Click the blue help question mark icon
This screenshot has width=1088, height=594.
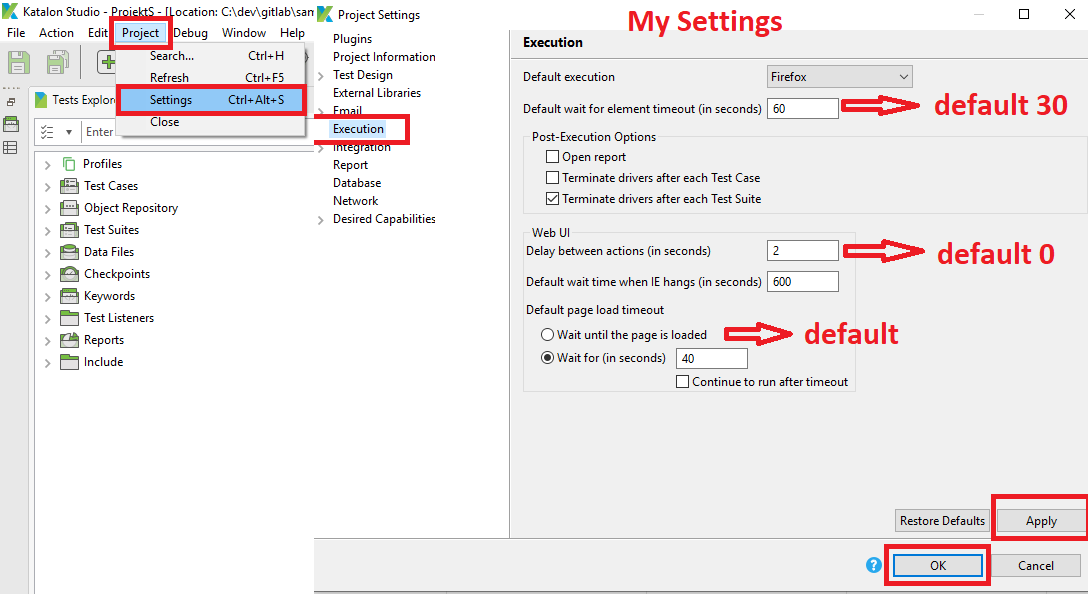click(x=874, y=566)
